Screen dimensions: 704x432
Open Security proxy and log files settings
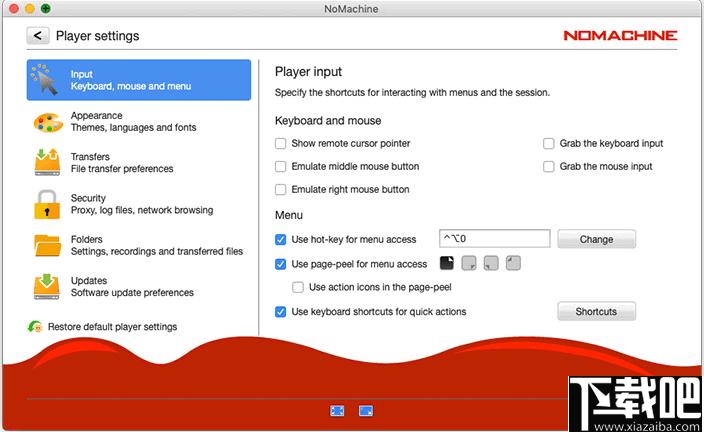pos(139,204)
